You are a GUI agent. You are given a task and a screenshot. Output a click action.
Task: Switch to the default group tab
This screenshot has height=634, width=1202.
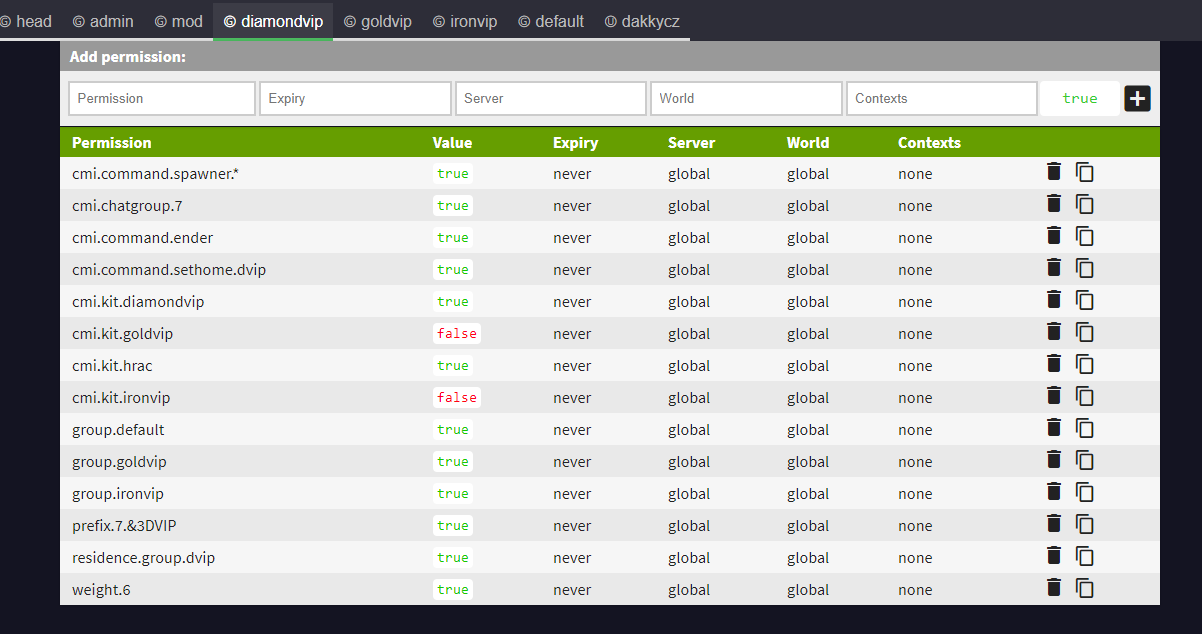point(551,21)
